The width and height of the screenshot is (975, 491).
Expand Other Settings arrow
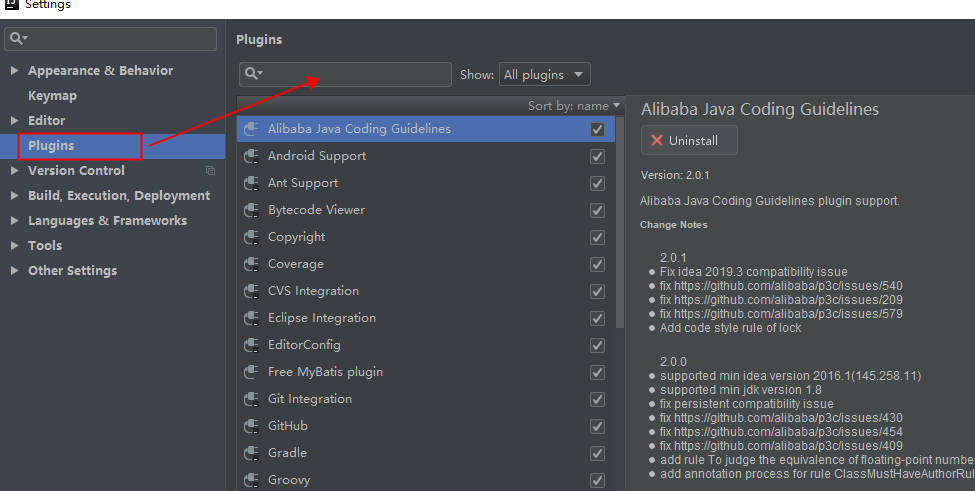(x=14, y=270)
